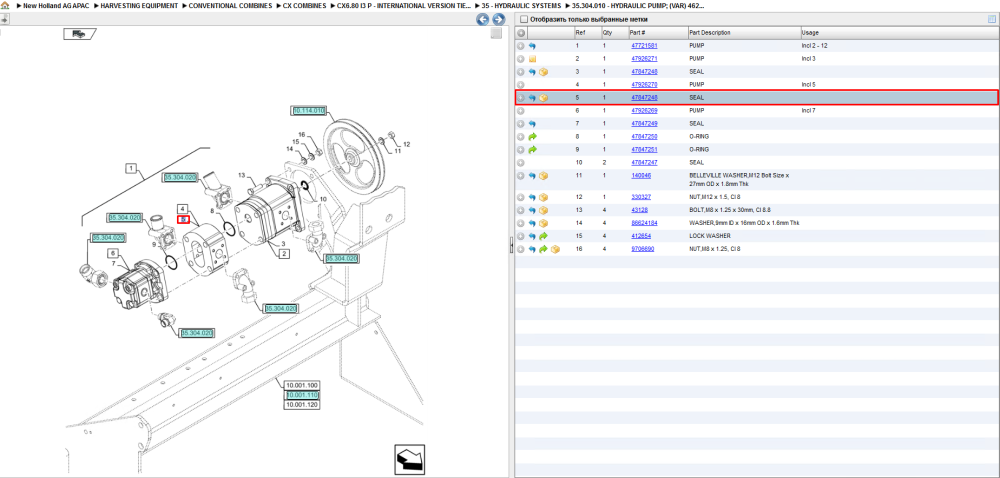The image size is (1000, 478).
Task: Open part number 140046 link
Action: click(x=641, y=175)
